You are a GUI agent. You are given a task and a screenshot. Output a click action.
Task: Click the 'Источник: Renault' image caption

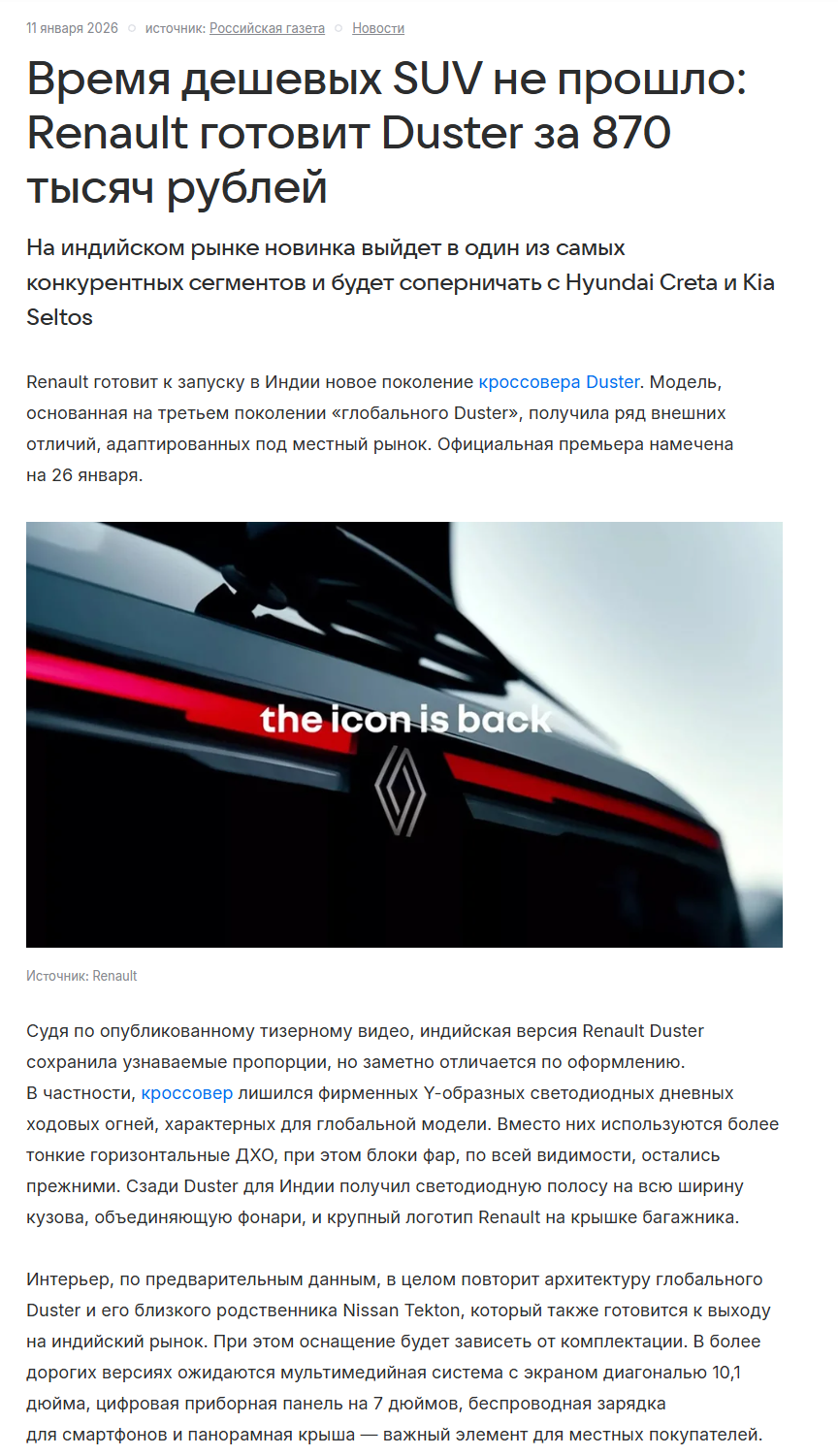coord(81,976)
